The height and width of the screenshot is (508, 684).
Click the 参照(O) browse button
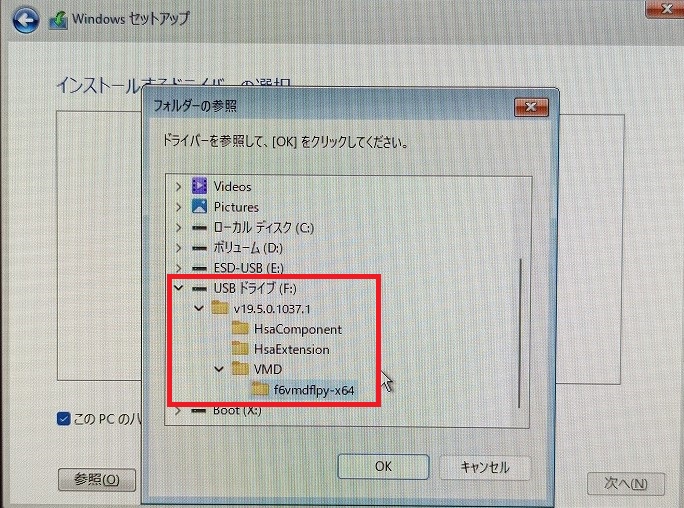(x=96, y=480)
